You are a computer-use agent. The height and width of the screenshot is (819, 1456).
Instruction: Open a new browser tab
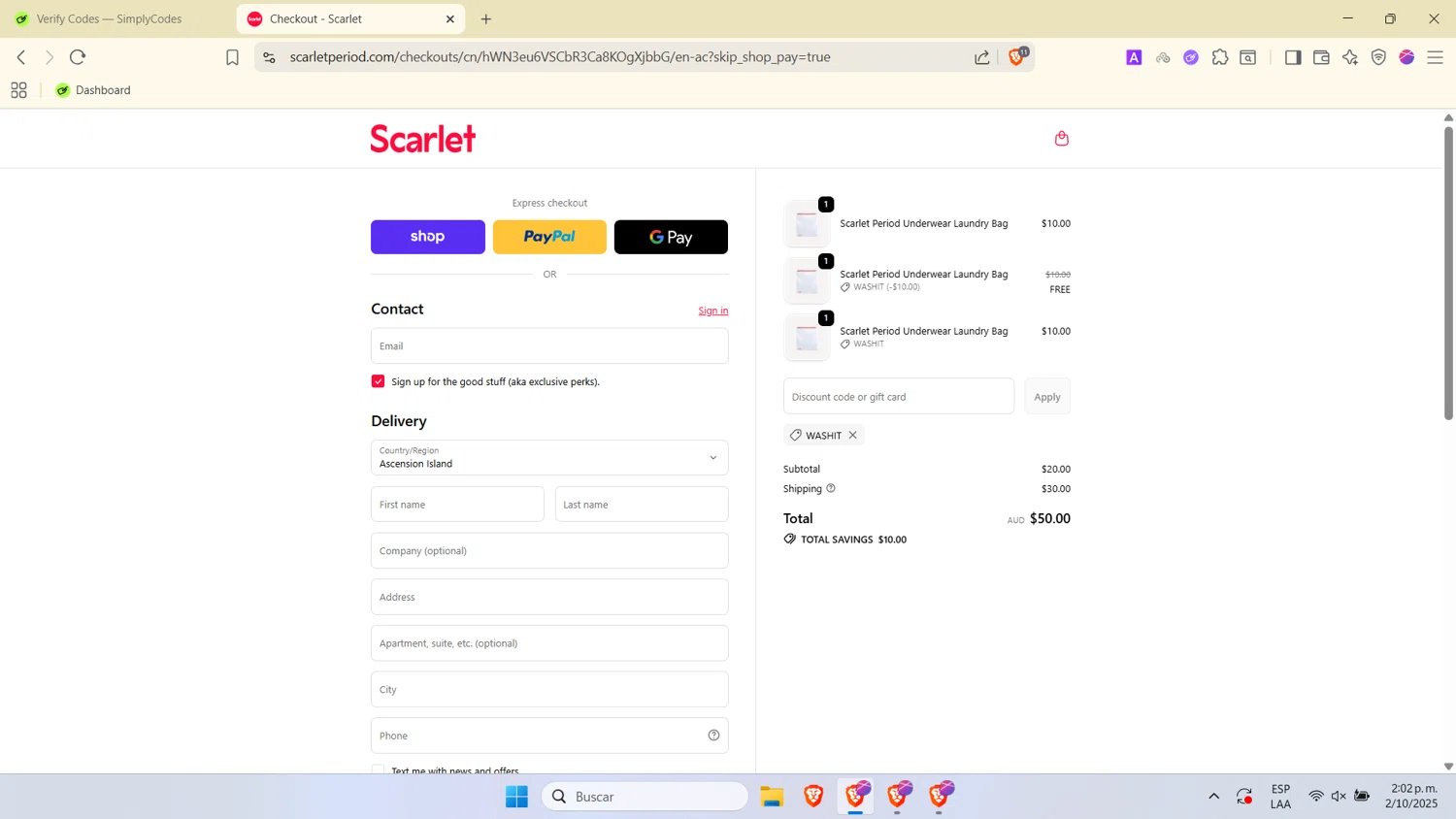coord(486,18)
